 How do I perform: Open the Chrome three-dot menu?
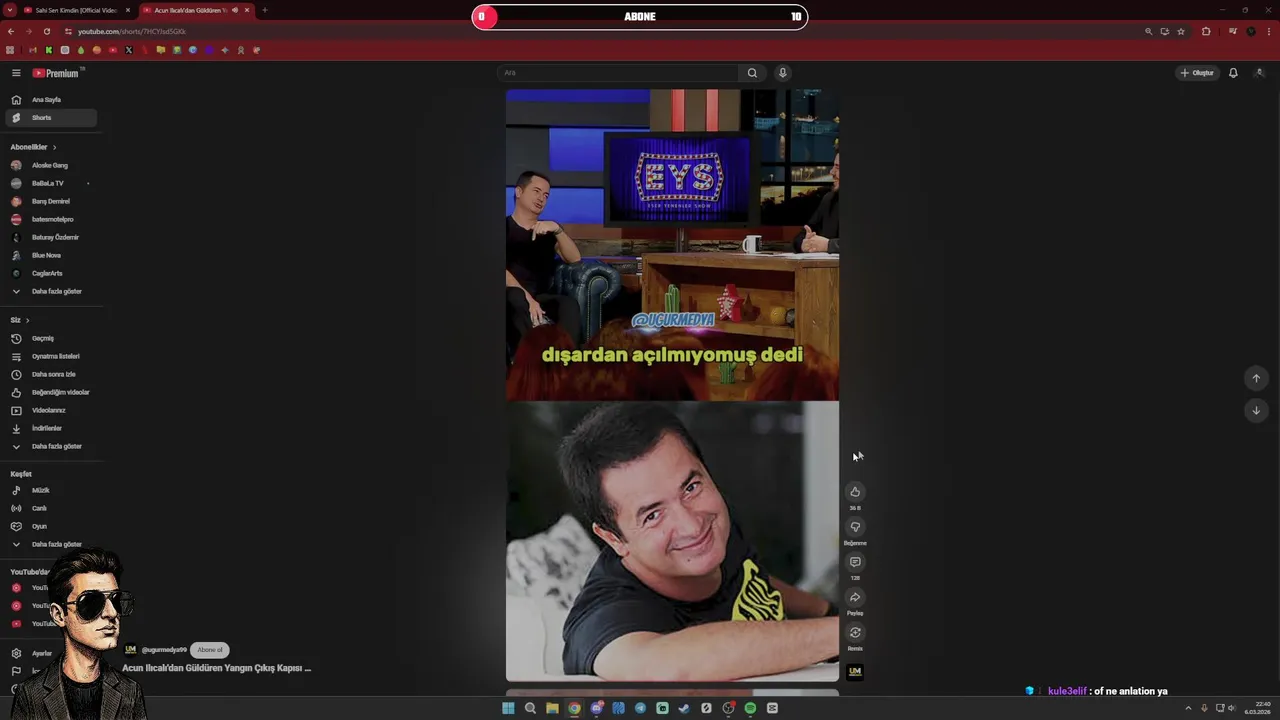click(x=1270, y=31)
